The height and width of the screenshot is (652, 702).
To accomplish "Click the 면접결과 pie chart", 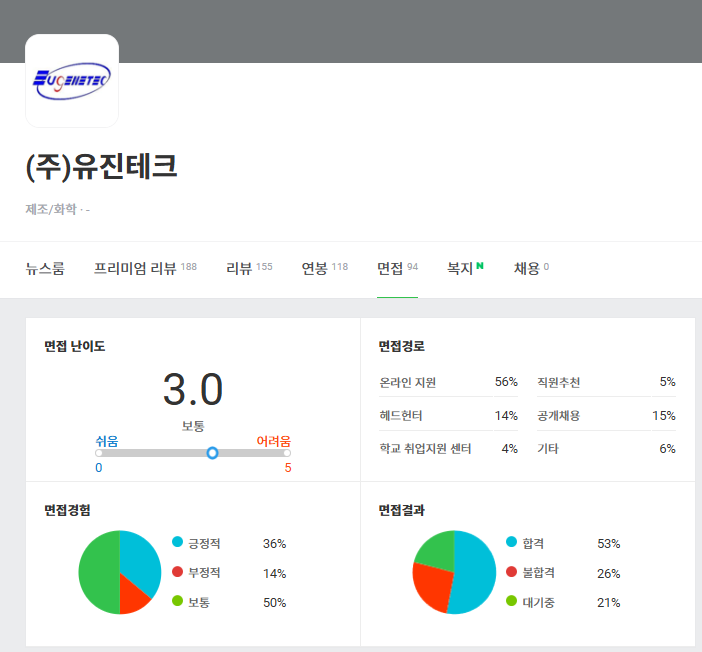I will pos(454,572).
